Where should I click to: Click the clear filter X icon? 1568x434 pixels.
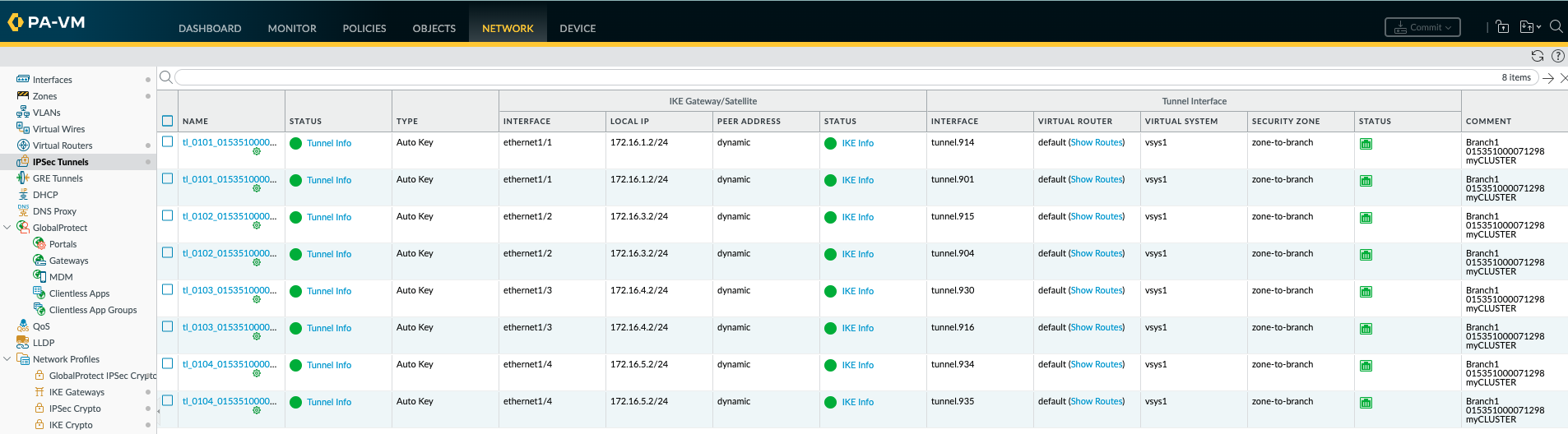(1563, 78)
